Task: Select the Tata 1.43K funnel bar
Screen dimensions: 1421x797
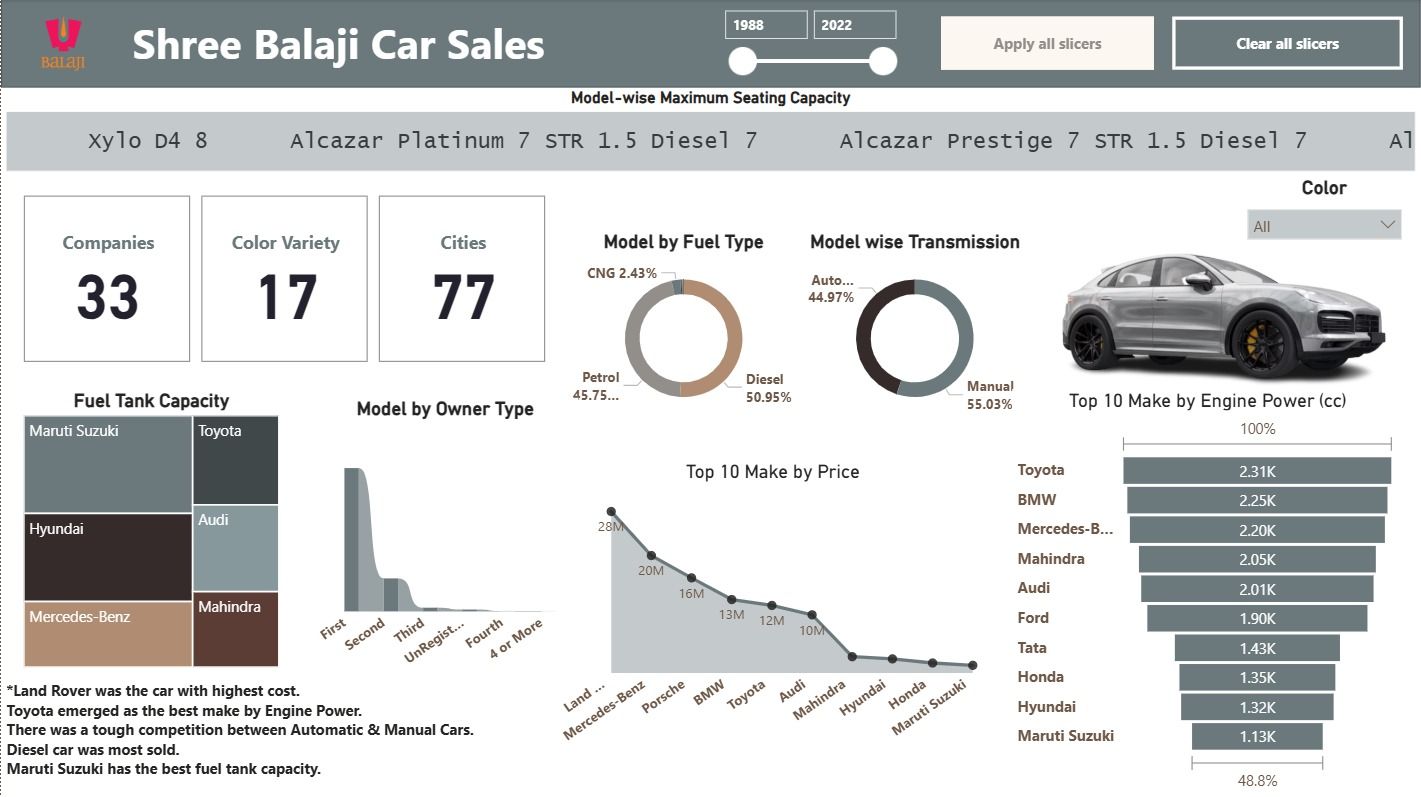Action: pos(1257,648)
